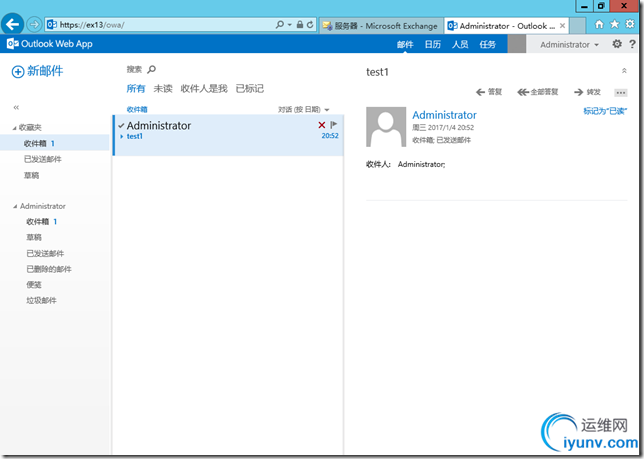
Task: Click the security lock icon in address bar
Action: 300,25
